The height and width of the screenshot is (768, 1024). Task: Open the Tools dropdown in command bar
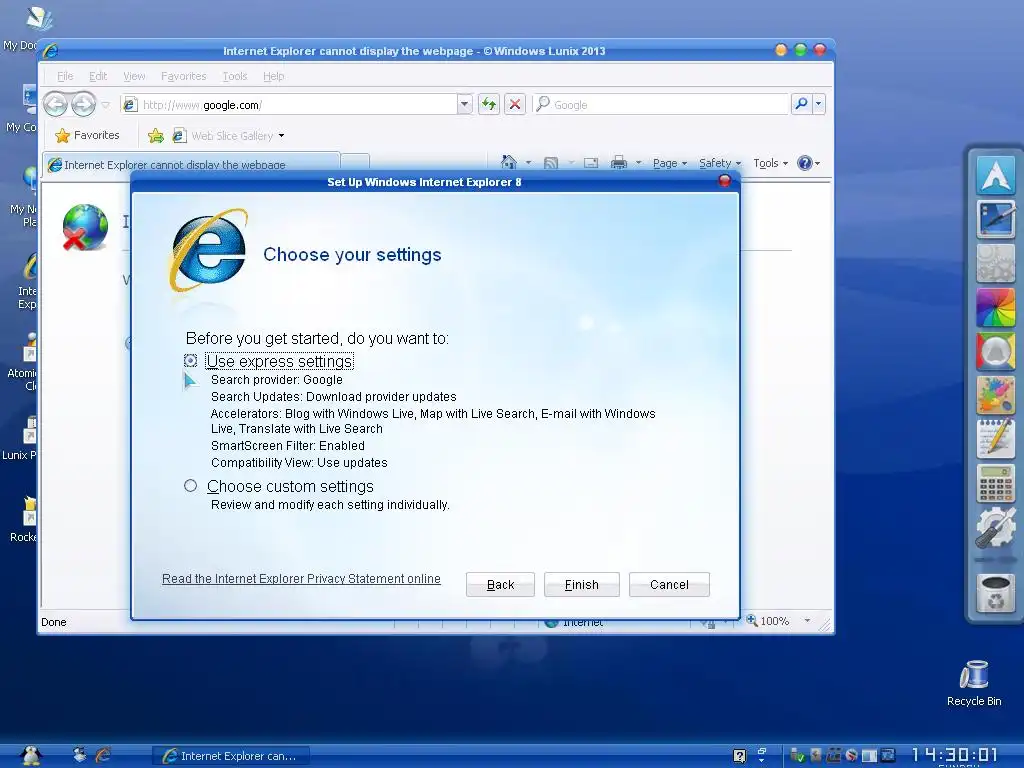point(771,163)
